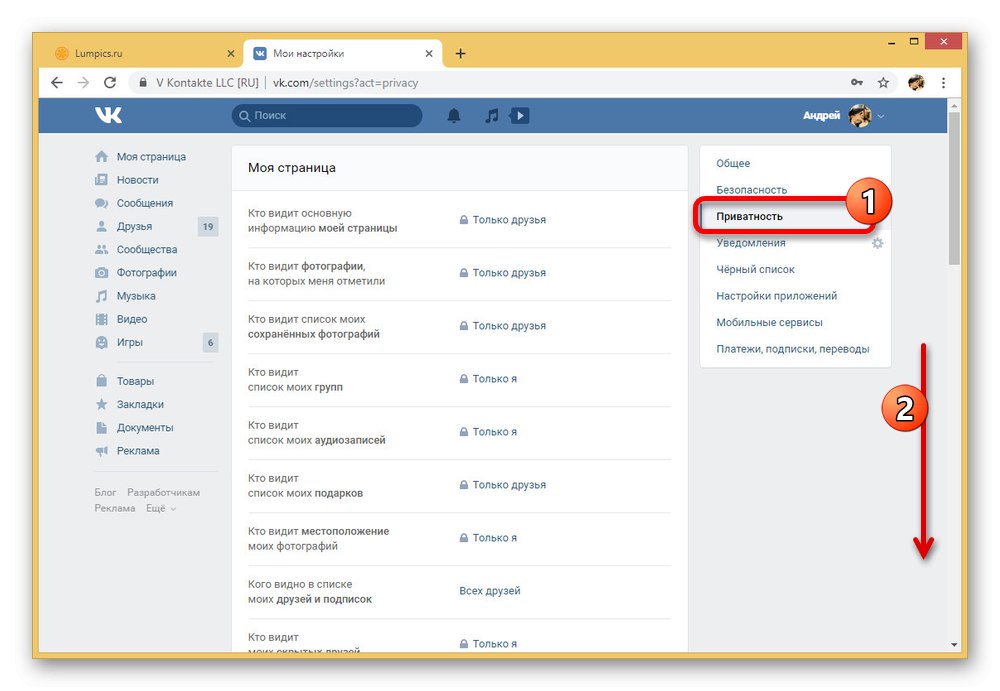Screen dimensions: 1000x691
Task: Go to Сообщения in left sidebar
Action: pyautogui.click(x=144, y=203)
